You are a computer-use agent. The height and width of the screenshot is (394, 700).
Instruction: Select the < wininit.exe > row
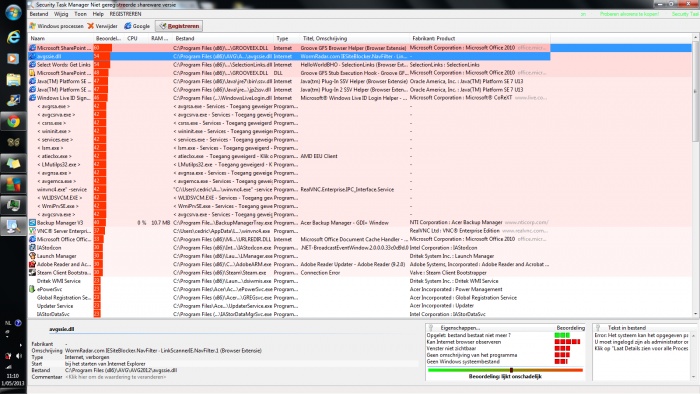tap(289, 131)
